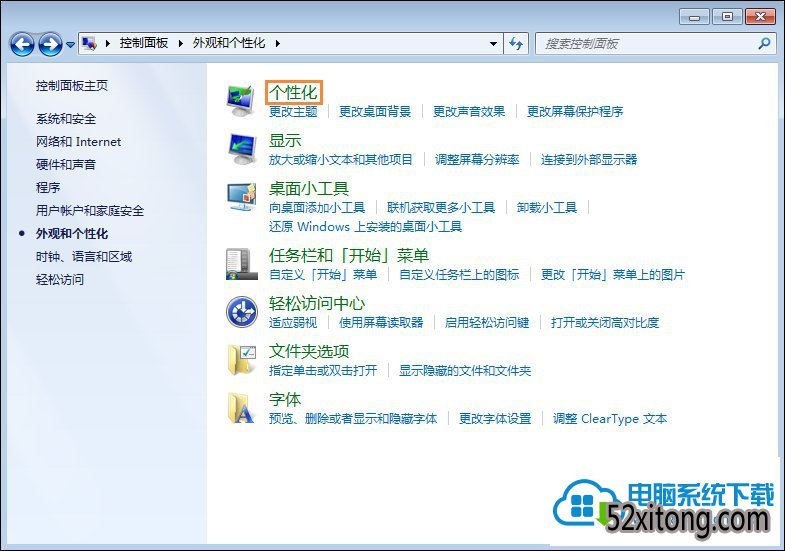Viewport: 785px width, 551px height.
Task: Open 用户帐户和家庭安全 category
Action: point(90,211)
